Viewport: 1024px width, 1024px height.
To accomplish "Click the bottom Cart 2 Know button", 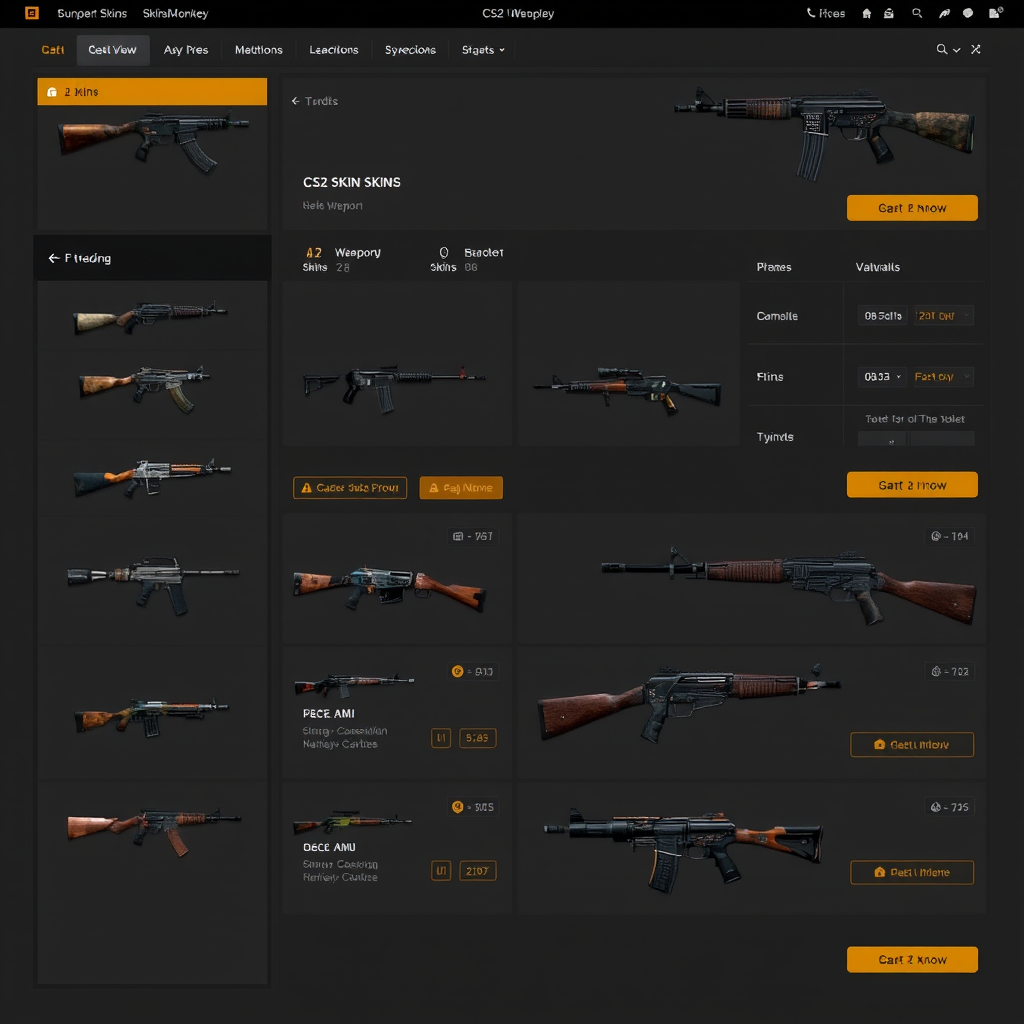I will [x=912, y=959].
